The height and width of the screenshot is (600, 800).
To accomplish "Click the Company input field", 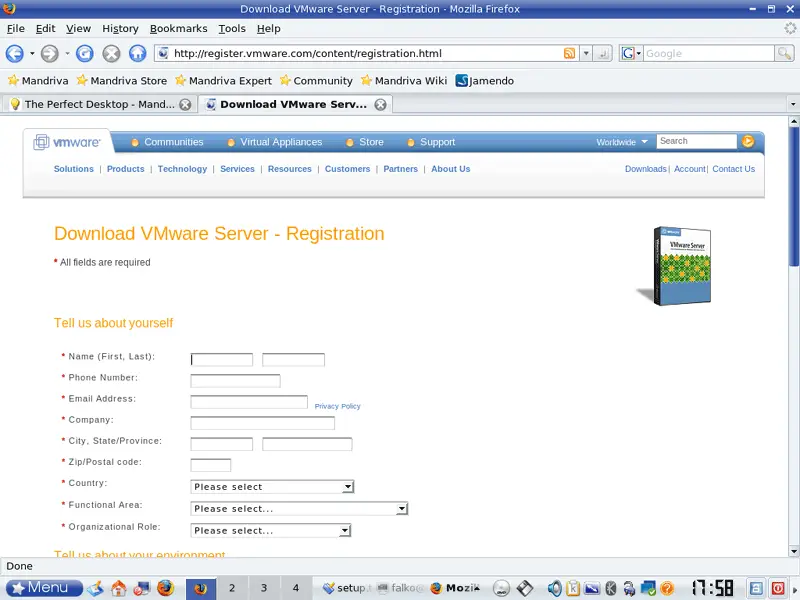I will pyautogui.click(x=262, y=423).
